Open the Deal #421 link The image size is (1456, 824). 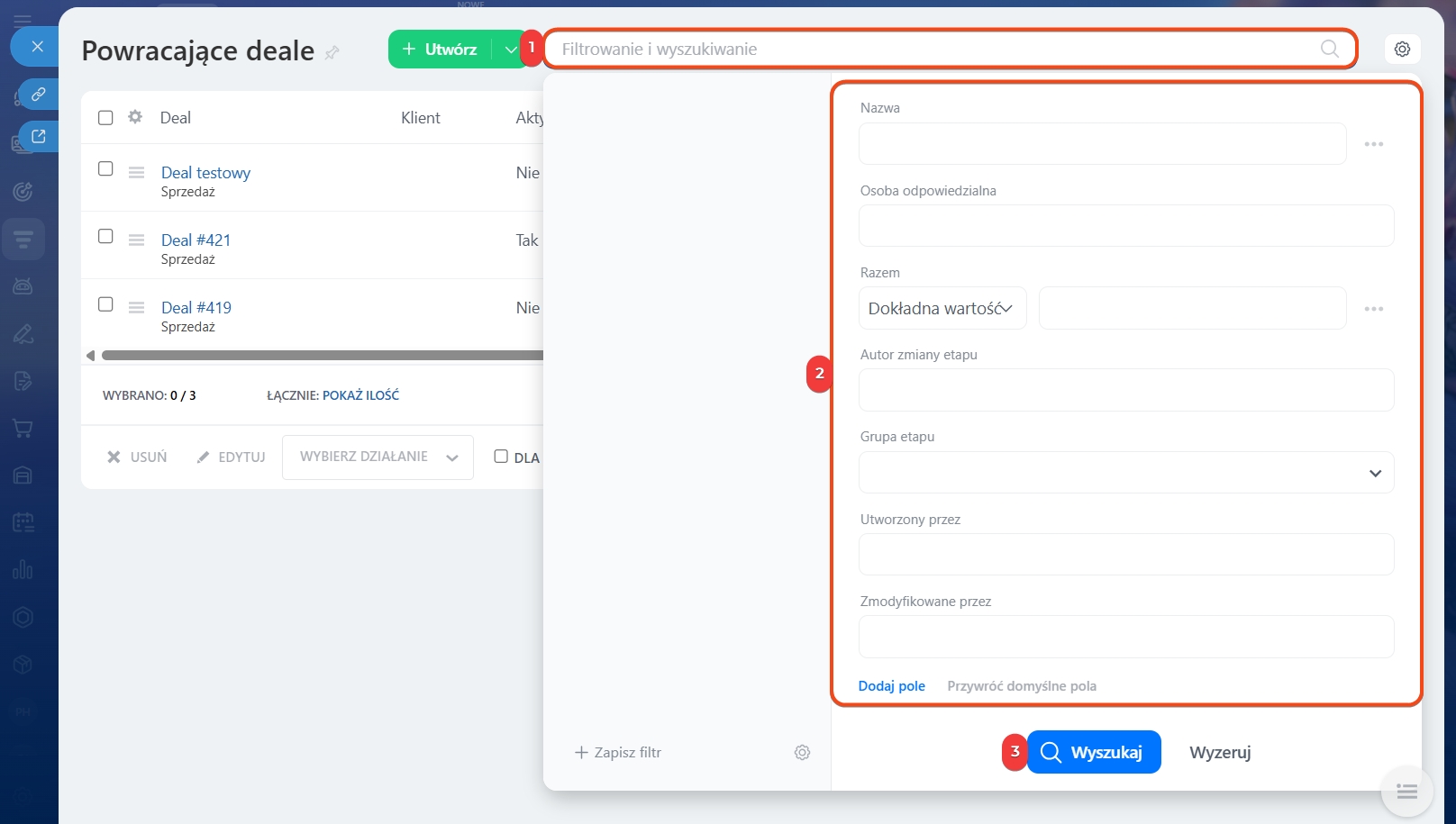[x=196, y=240]
